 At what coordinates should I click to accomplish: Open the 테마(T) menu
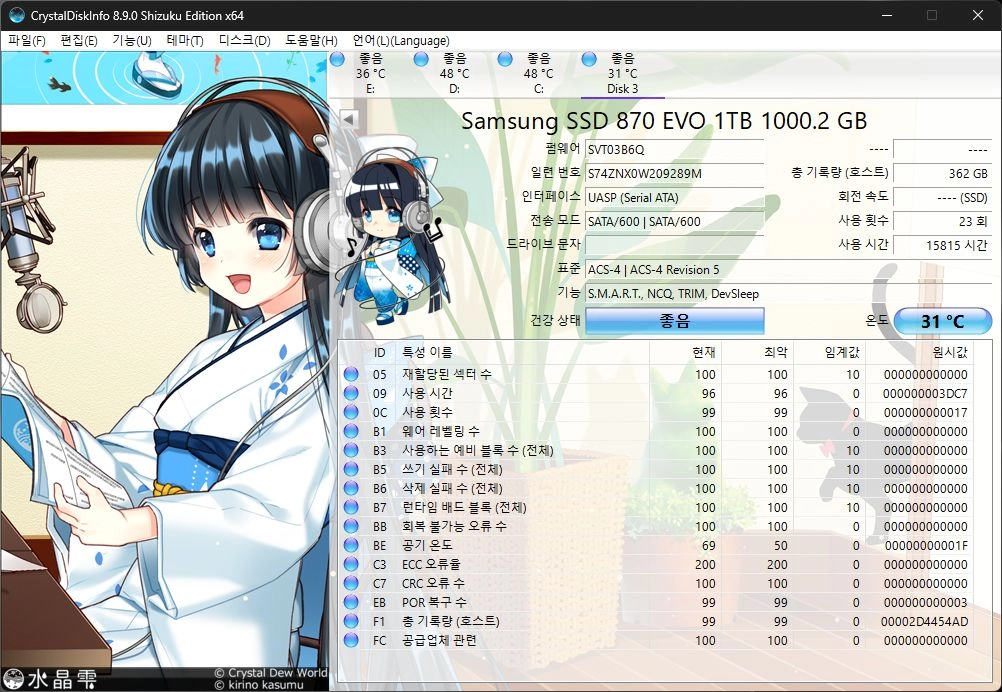coord(185,41)
